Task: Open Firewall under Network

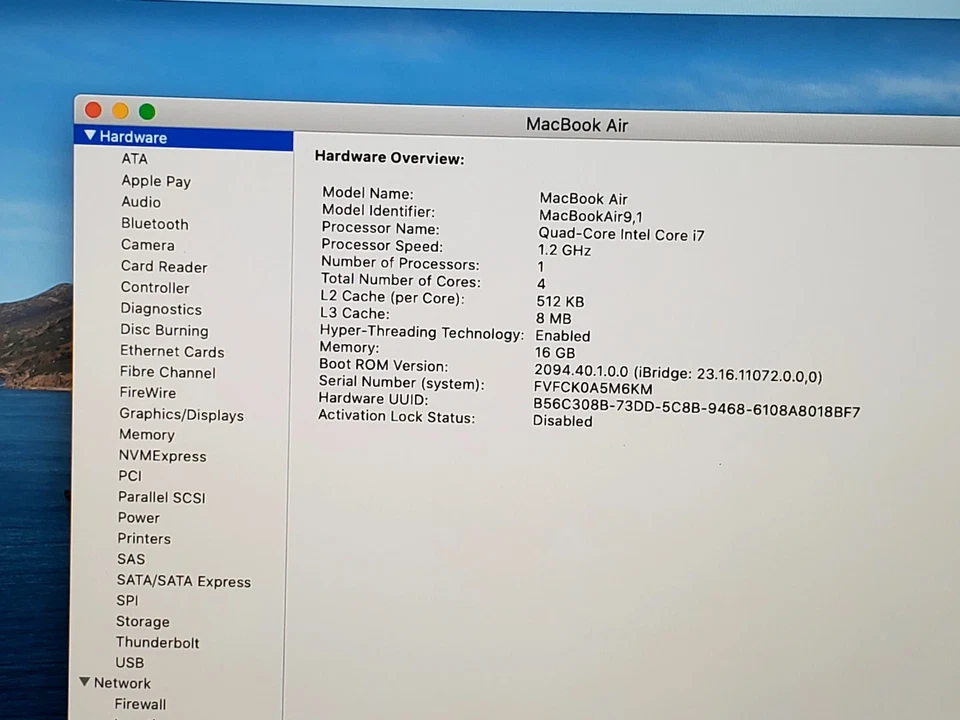Action: 140,704
